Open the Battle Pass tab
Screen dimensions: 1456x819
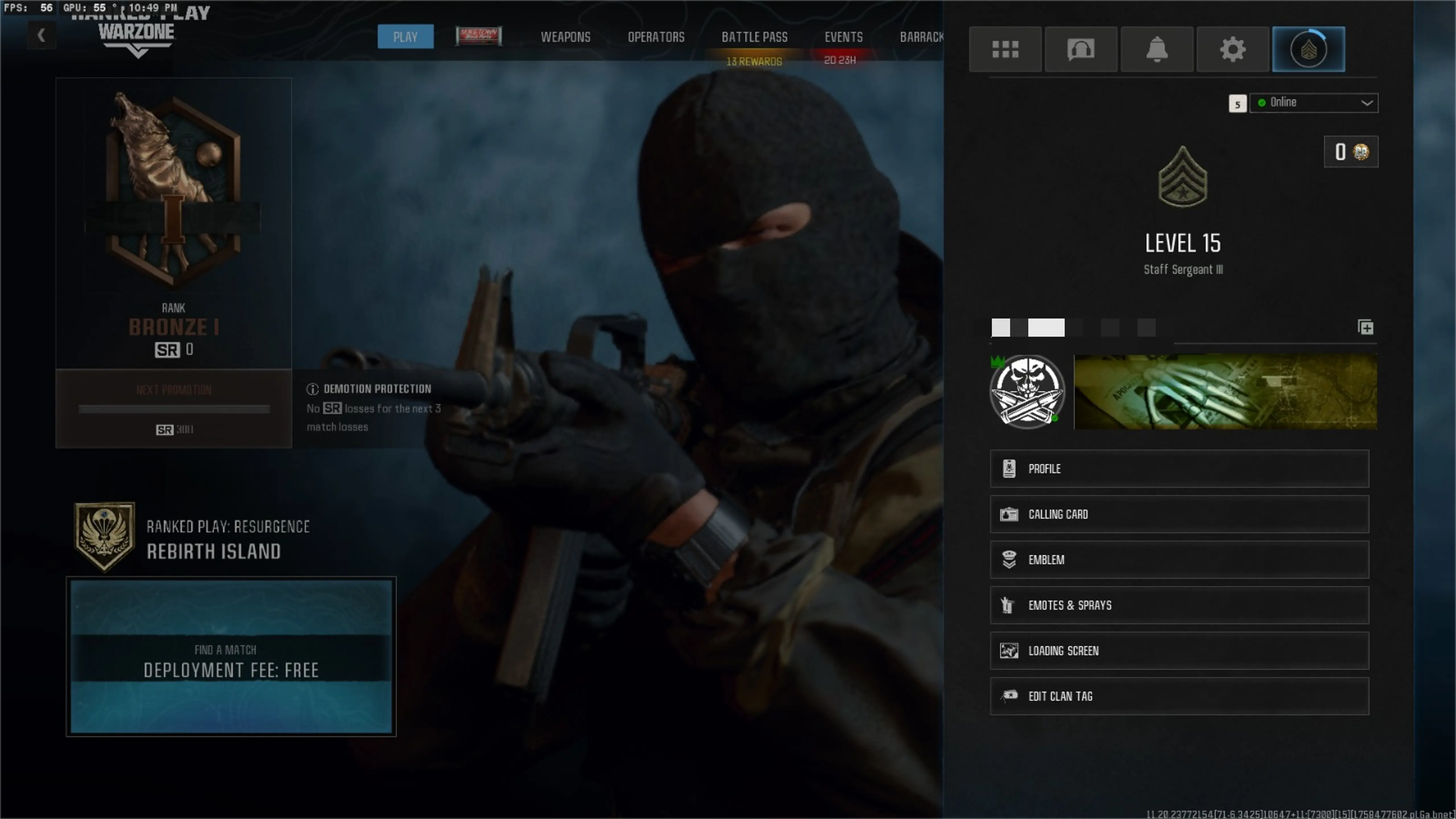754,37
